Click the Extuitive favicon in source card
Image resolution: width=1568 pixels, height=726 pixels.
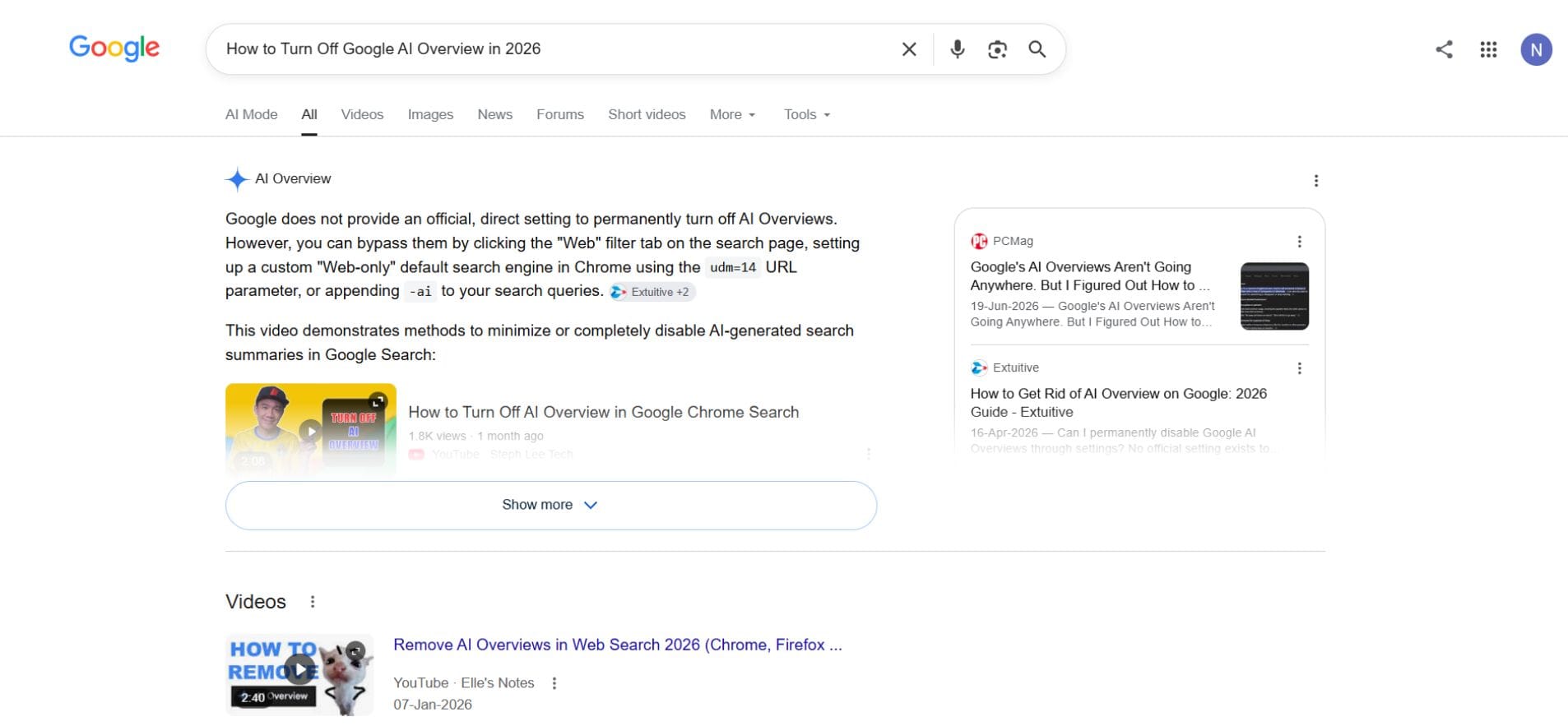click(979, 368)
